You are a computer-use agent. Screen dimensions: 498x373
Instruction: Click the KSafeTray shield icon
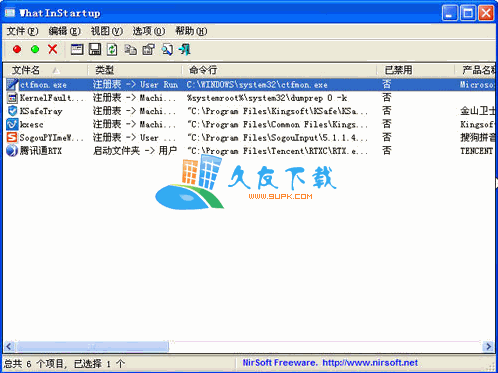pyautogui.click(x=12, y=111)
